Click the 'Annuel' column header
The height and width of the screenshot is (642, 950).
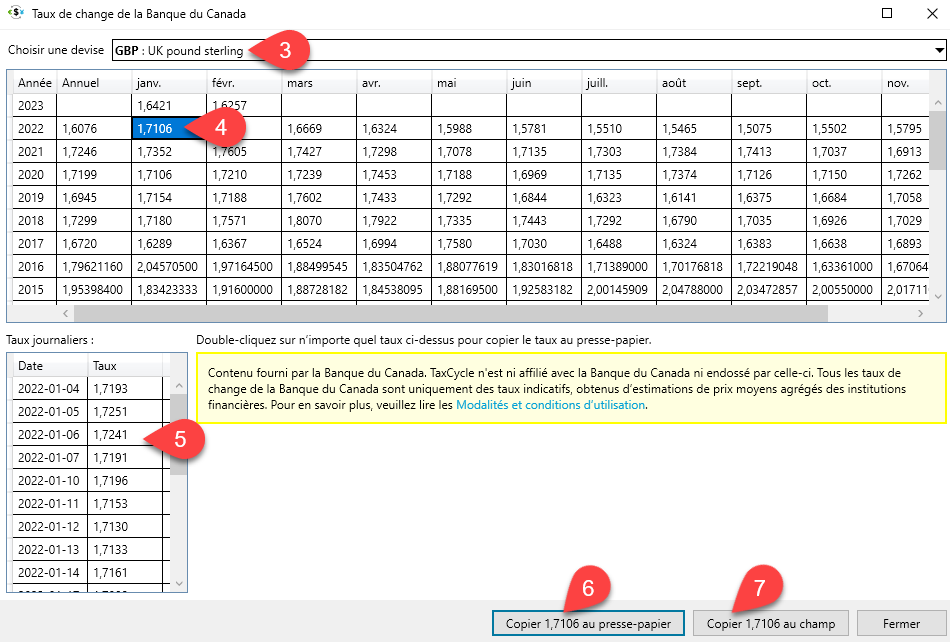[x=94, y=83]
